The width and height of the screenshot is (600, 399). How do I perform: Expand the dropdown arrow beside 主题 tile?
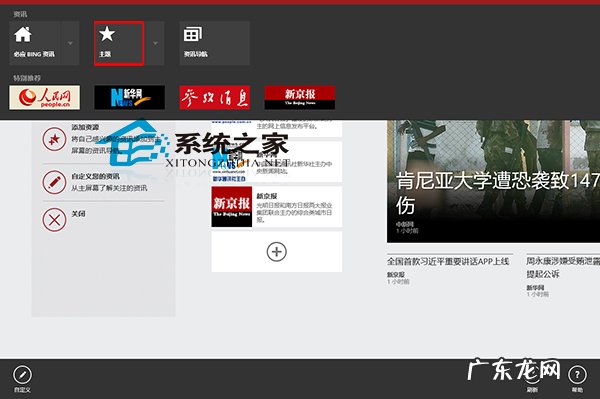(x=155, y=43)
